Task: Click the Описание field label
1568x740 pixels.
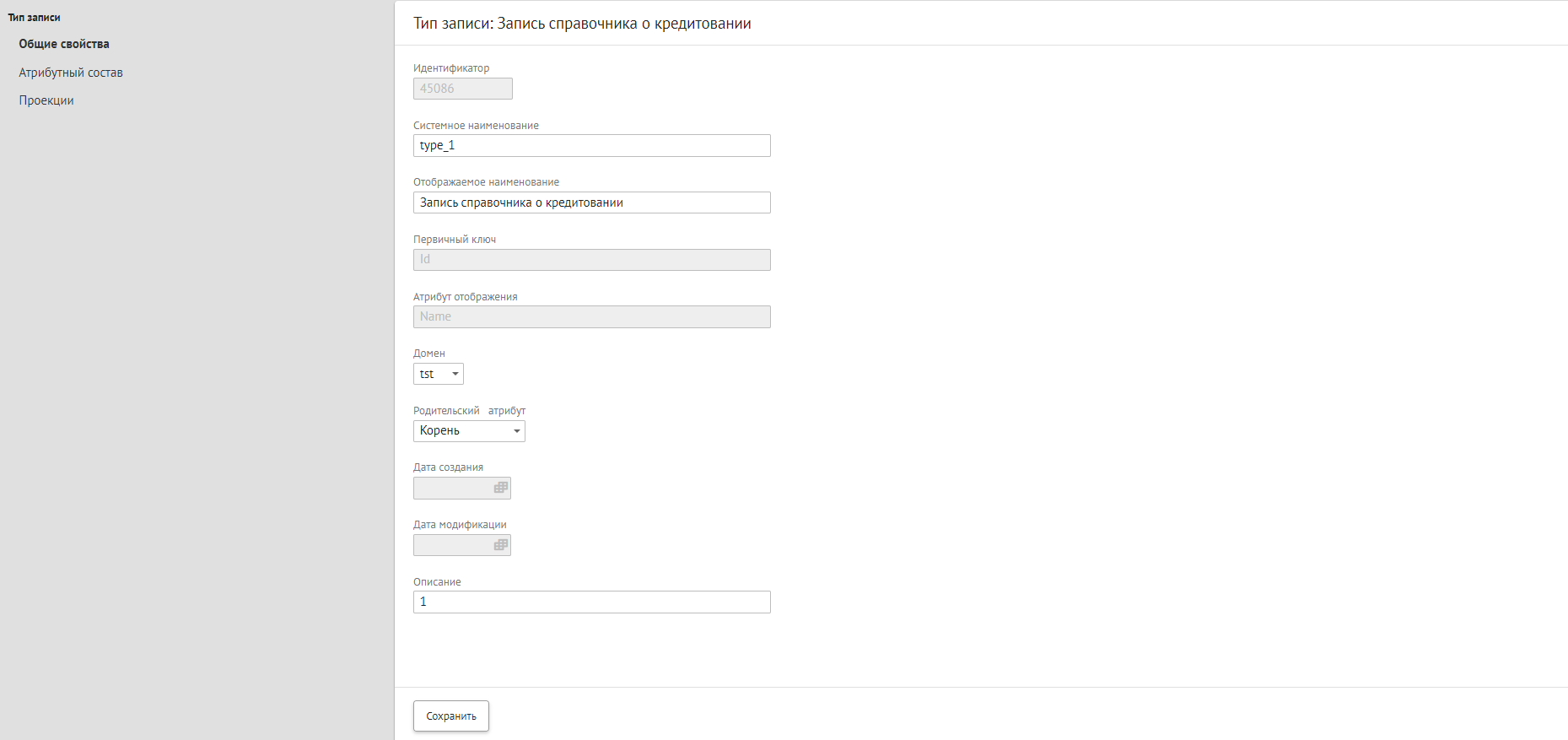Action: tap(437, 582)
